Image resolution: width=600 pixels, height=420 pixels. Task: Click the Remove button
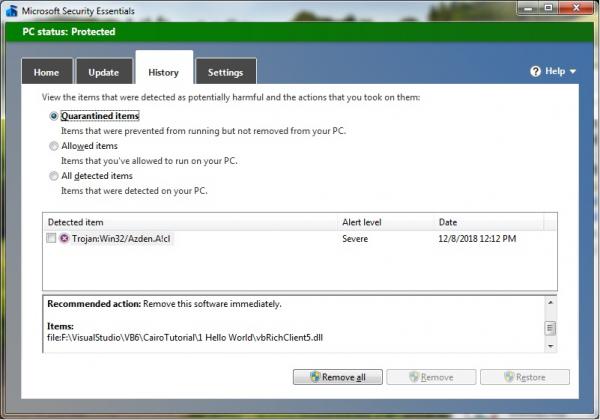(x=431, y=377)
